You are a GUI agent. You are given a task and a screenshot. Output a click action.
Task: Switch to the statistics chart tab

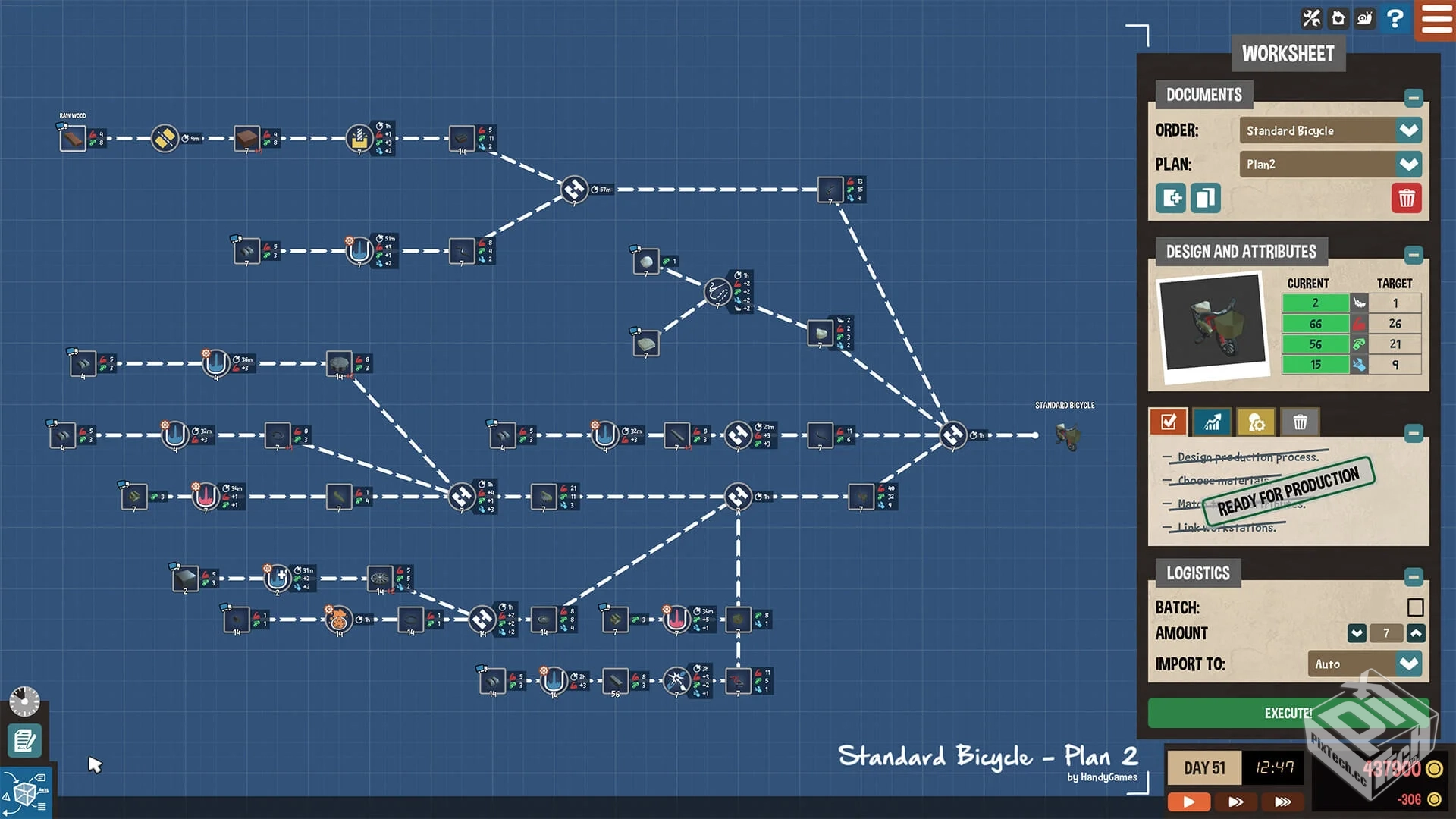point(1212,422)
